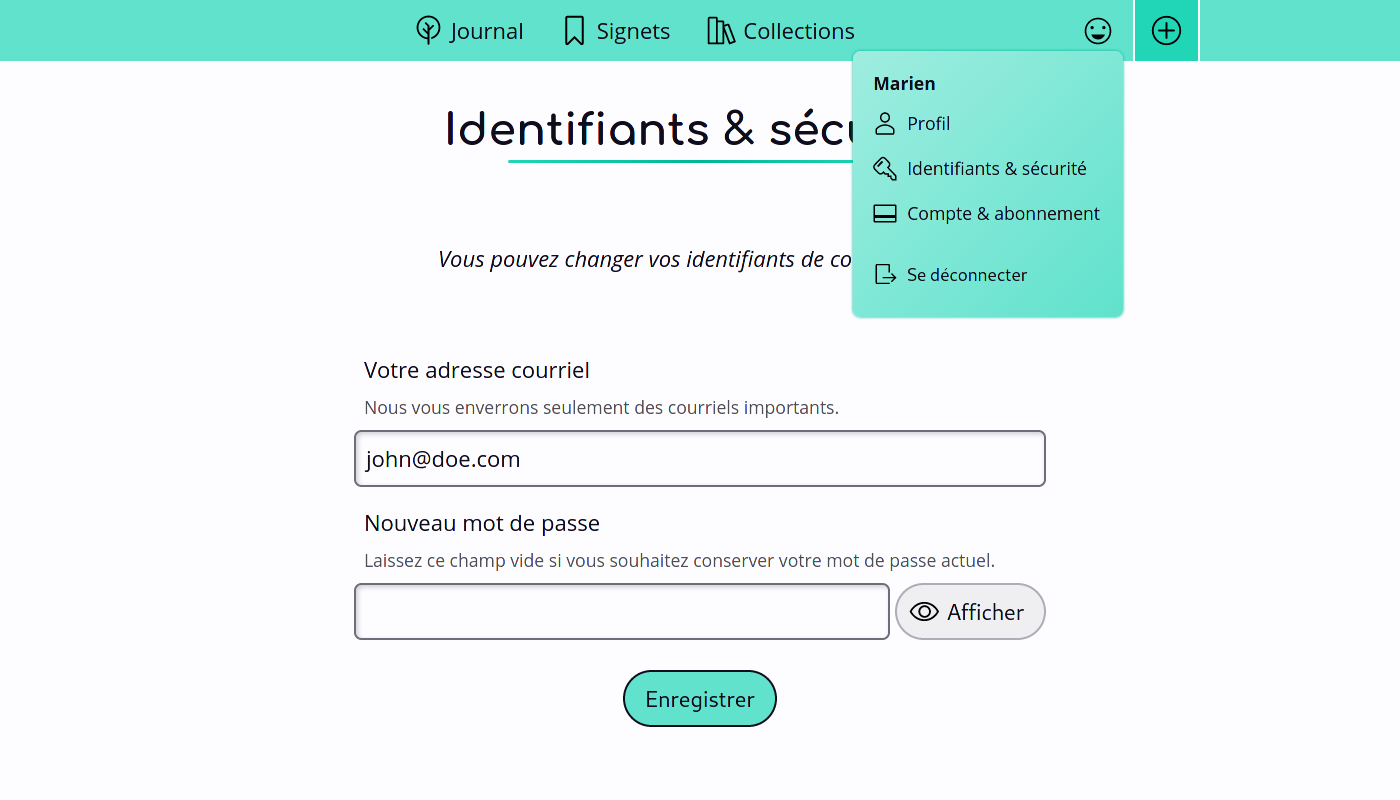Select Compte & abonnement in the user menu
This screenshot has height=800, width=1400.
click(x=1003, y=213)
